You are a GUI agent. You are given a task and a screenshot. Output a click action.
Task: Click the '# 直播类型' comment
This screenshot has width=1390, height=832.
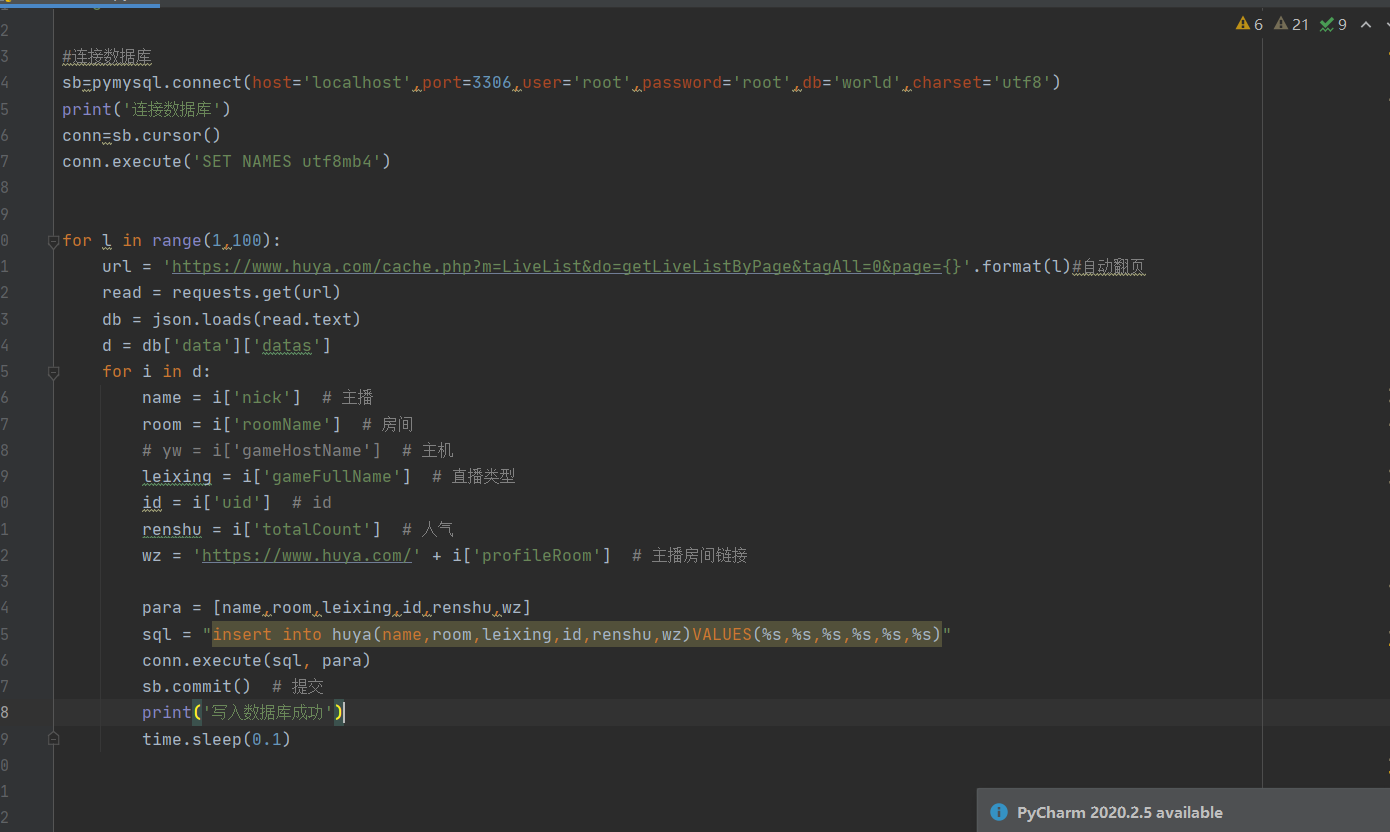(x=474, y=476)
